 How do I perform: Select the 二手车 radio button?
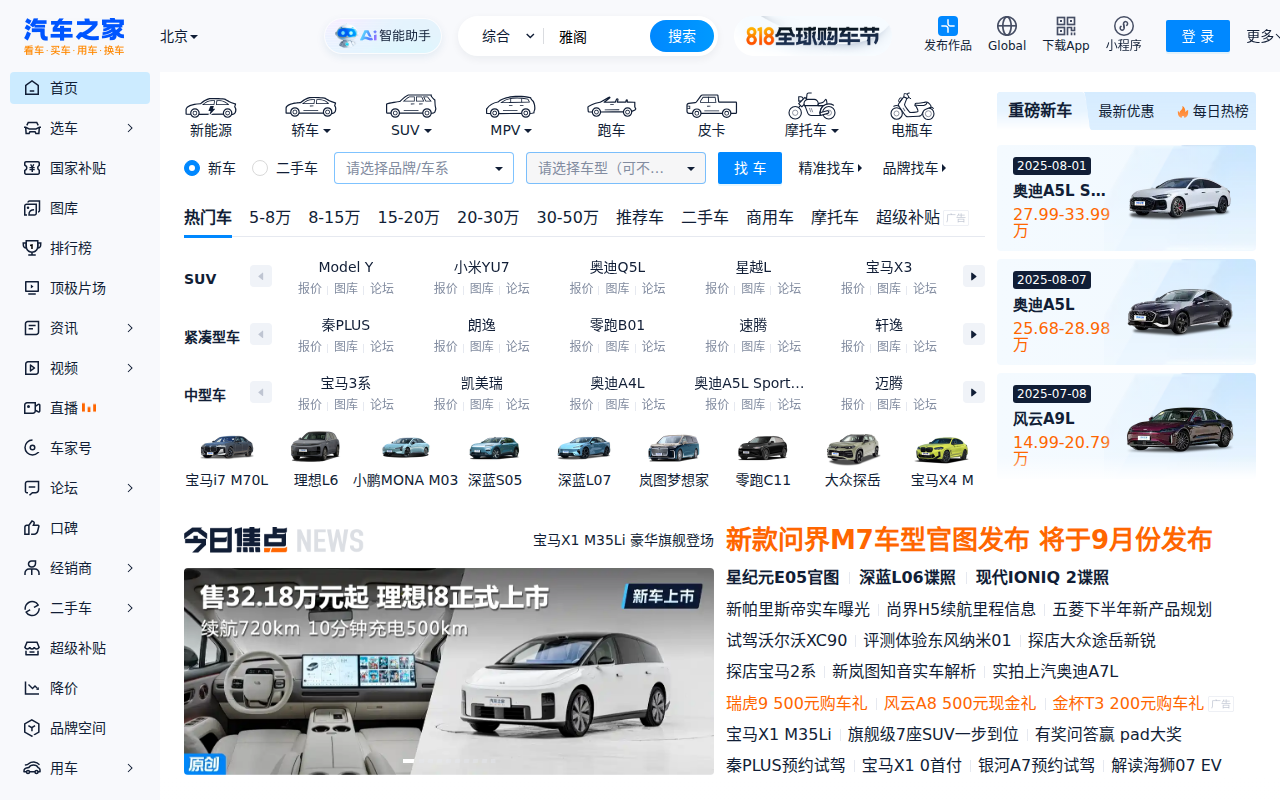[x=260, y=168]
